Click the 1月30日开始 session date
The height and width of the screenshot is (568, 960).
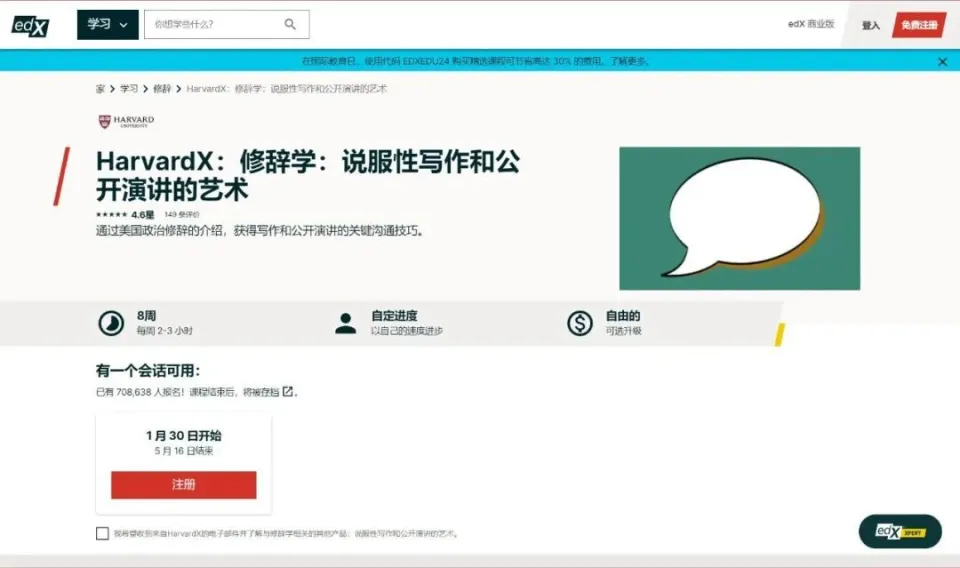[x=184, y=435]
